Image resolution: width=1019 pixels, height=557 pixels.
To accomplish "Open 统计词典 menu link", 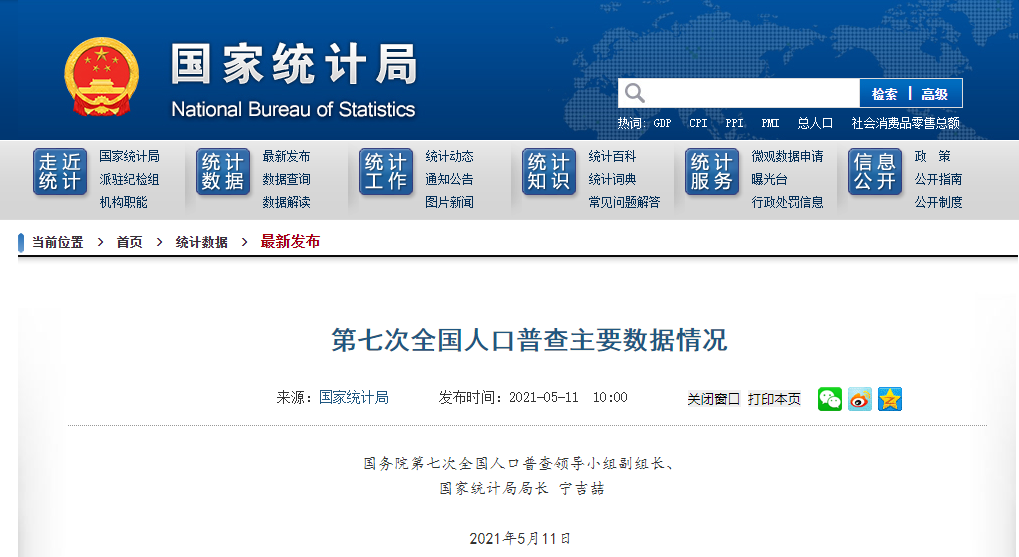I will click(612, 179).
